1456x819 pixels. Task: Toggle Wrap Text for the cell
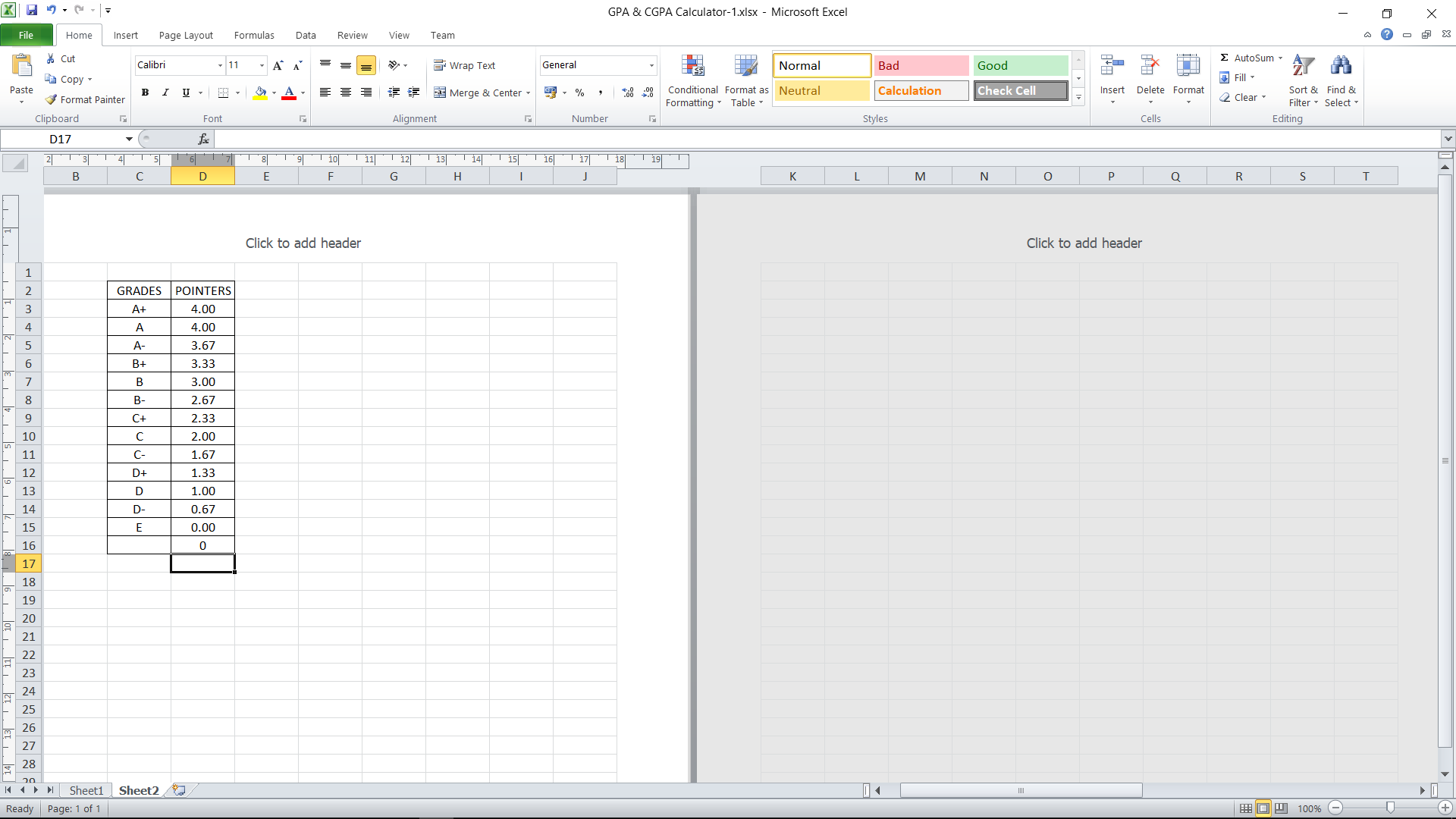pos(464,65)
